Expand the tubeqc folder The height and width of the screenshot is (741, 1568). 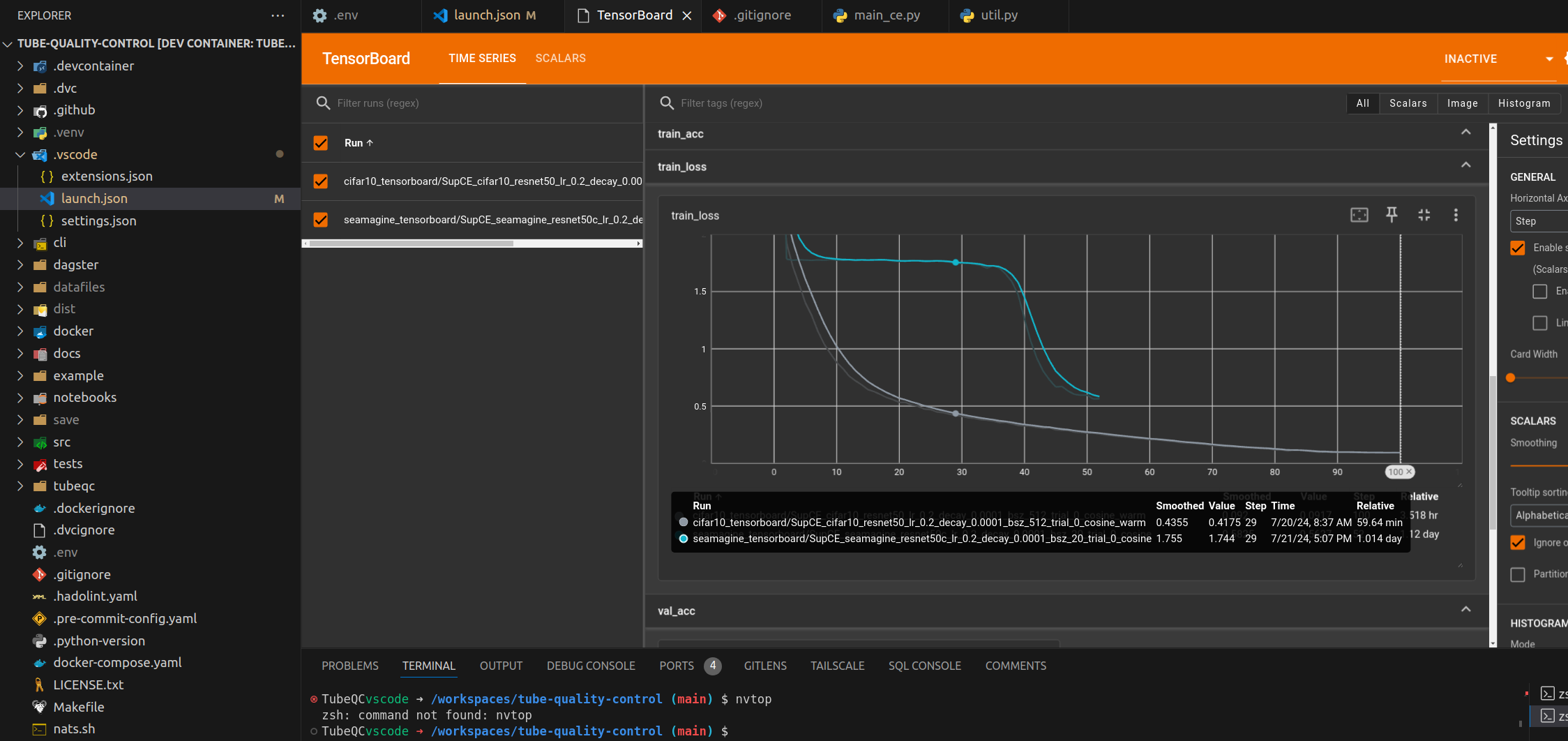73,486
